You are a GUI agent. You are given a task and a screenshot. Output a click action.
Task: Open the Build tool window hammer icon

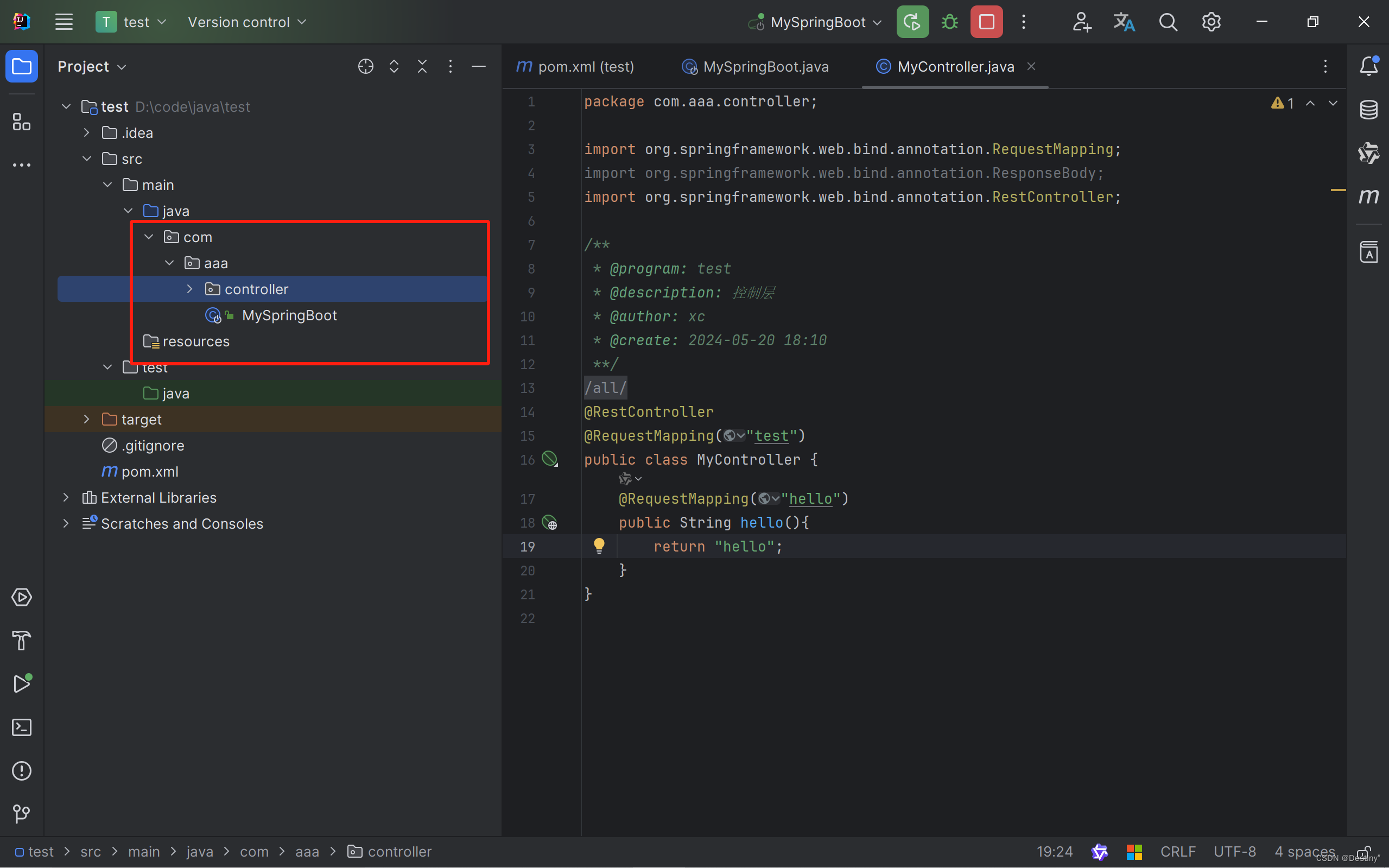coord(21,641)
